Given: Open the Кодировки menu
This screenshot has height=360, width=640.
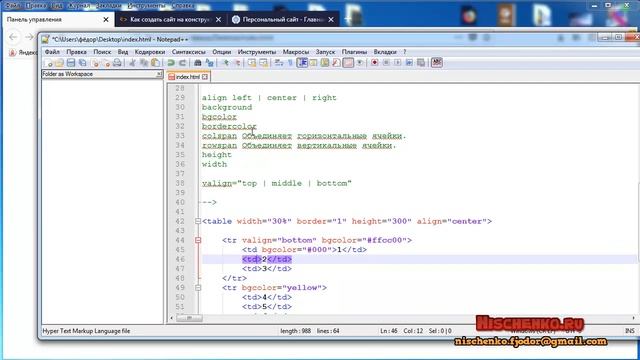Looking at the screenshot, I should pos(150,52).
